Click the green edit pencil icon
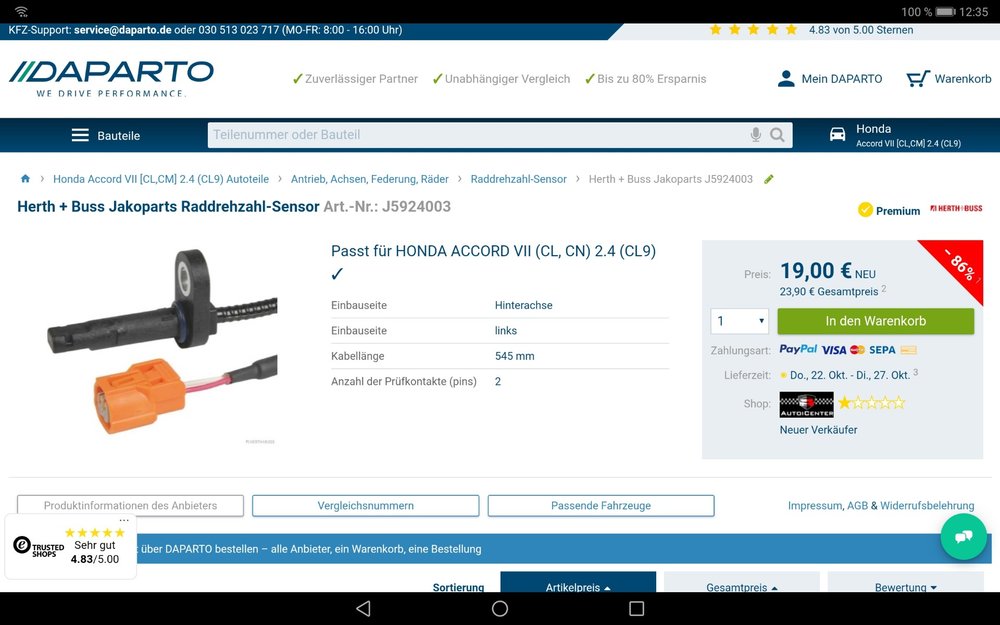This screenshot has width=1000, height=625. (x=769, y=179)
